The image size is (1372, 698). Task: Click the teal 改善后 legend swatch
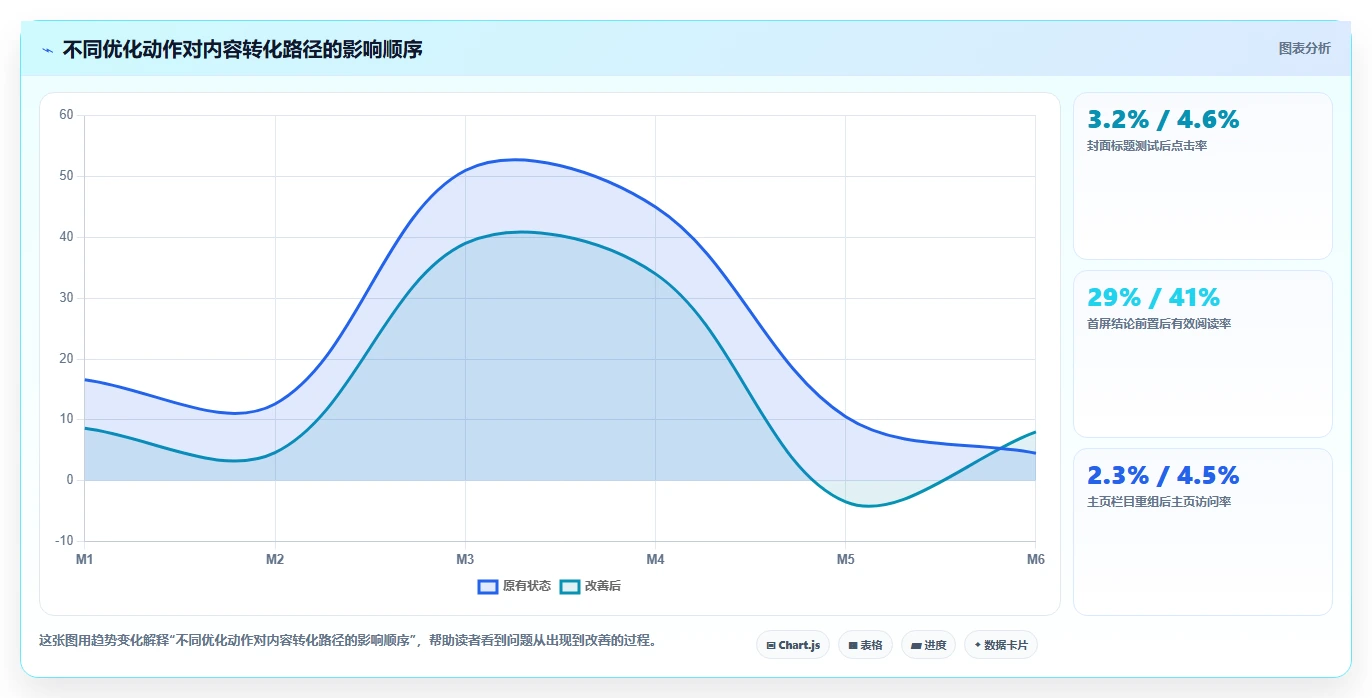[569, 586]
